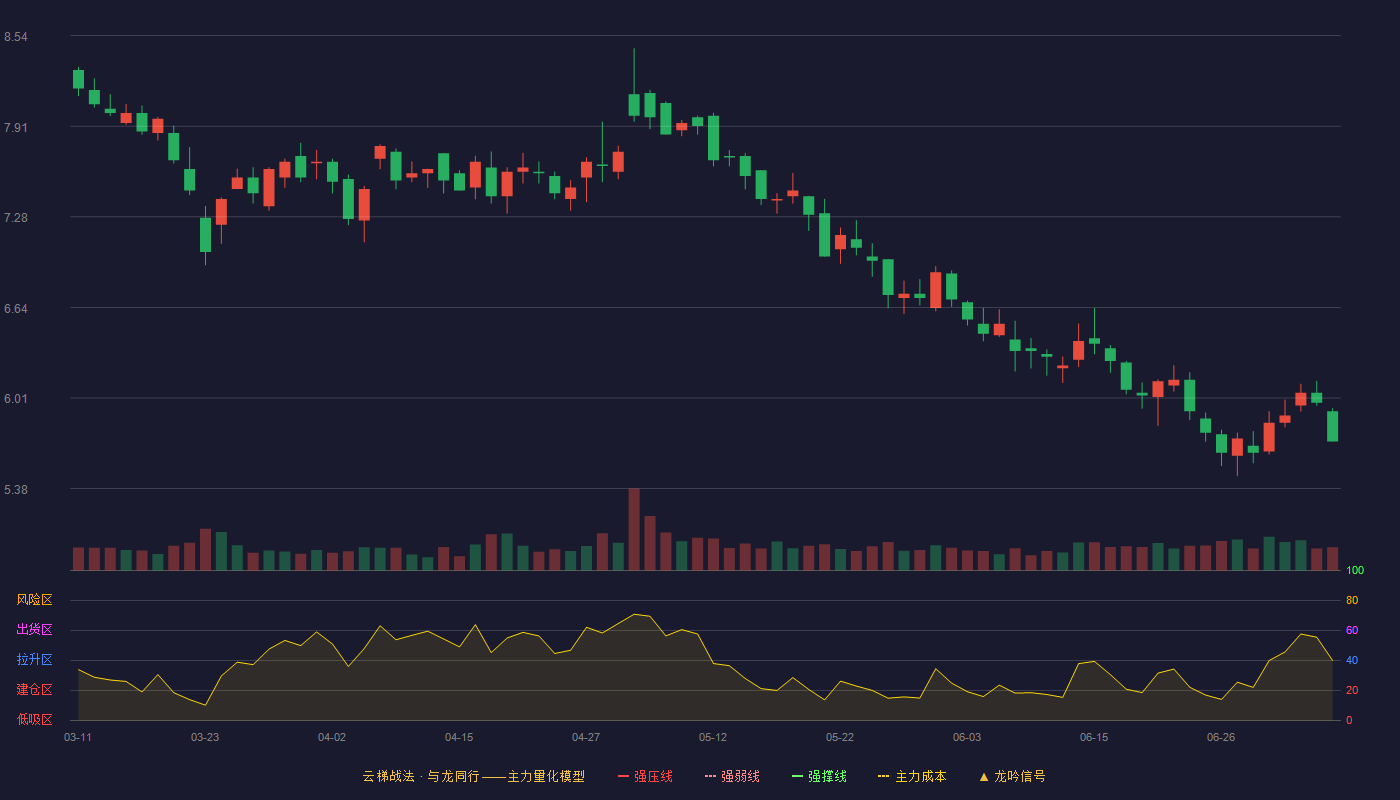Click the 06-26 date label
The width and height of the screenshot is (1400, 800).
pos(1221,737)
